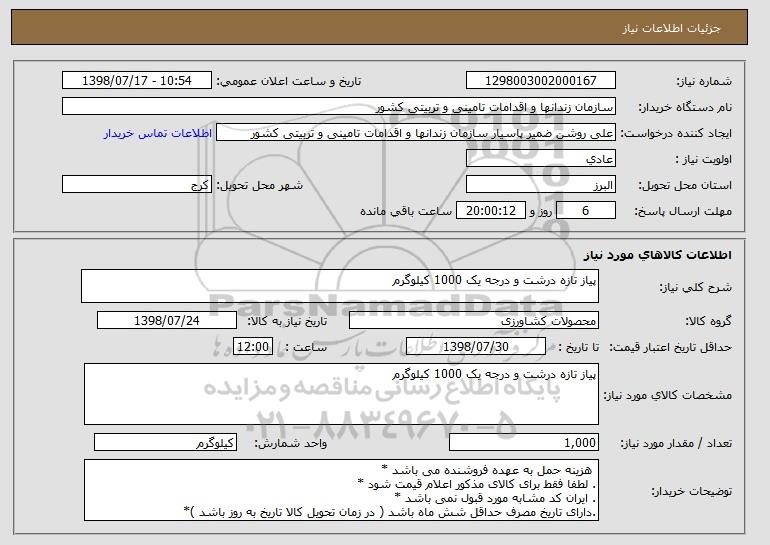Click the مشخصات کالای مورد نیاز text area
Image resolution: width=770 pixels, height=545 pixels.
pos(341,394)
